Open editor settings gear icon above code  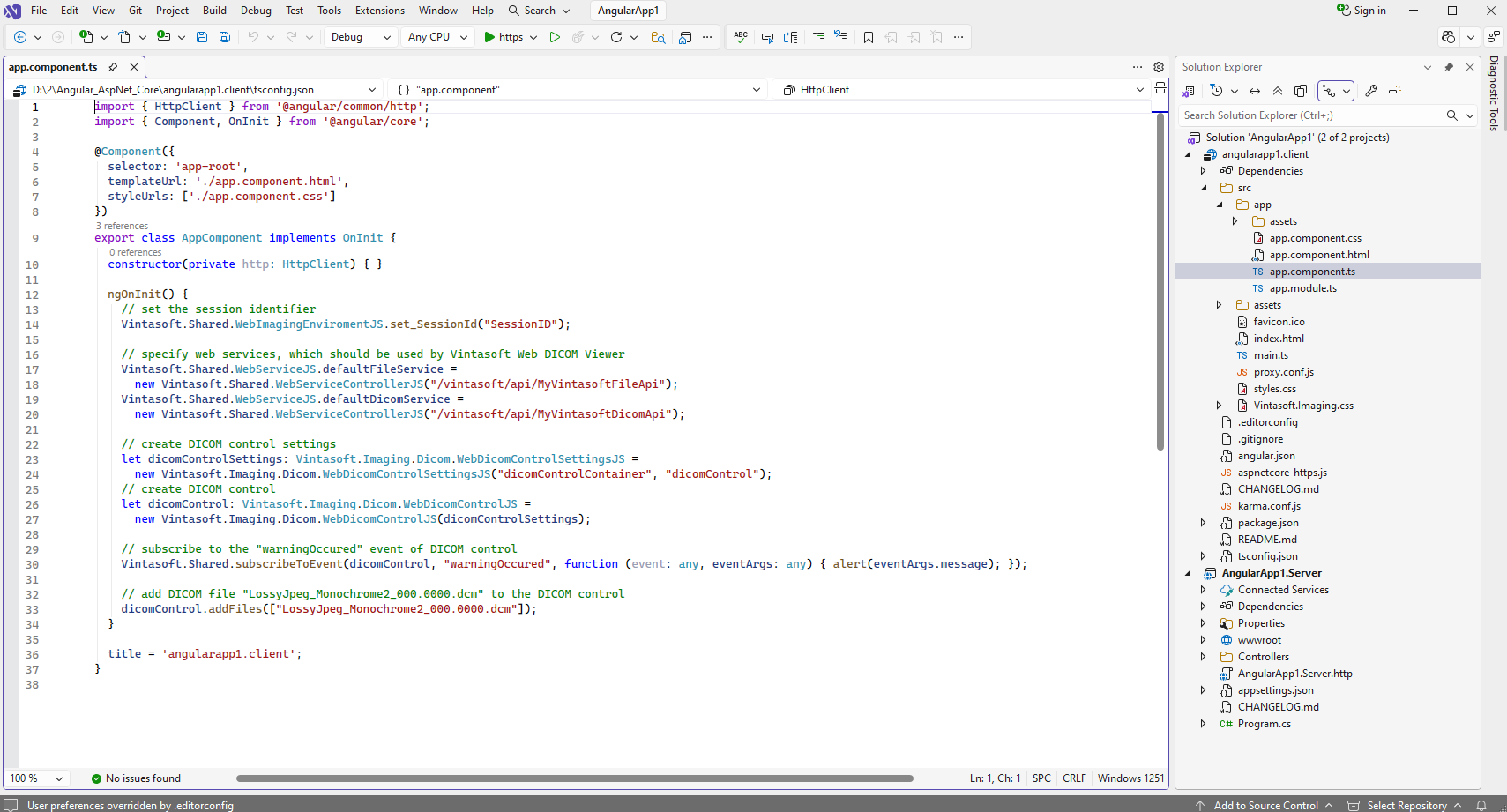click(1159, 67)
